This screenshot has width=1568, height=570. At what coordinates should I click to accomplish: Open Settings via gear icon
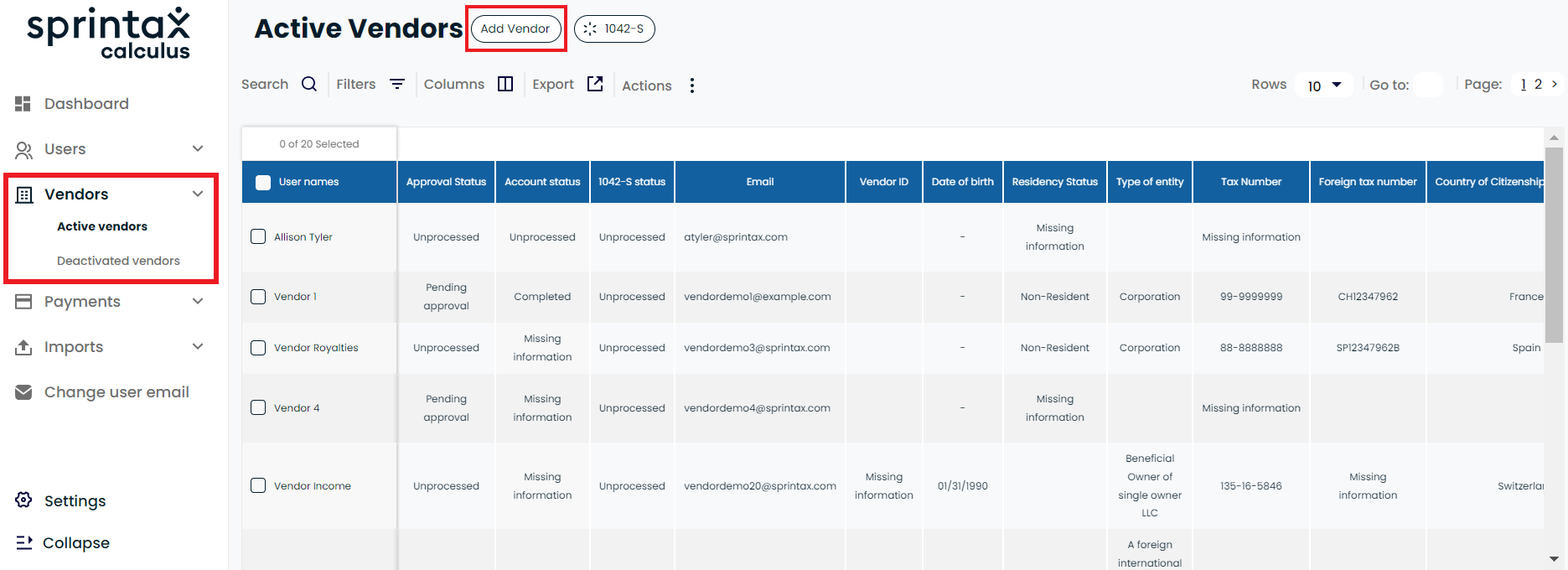click(23, 500)
